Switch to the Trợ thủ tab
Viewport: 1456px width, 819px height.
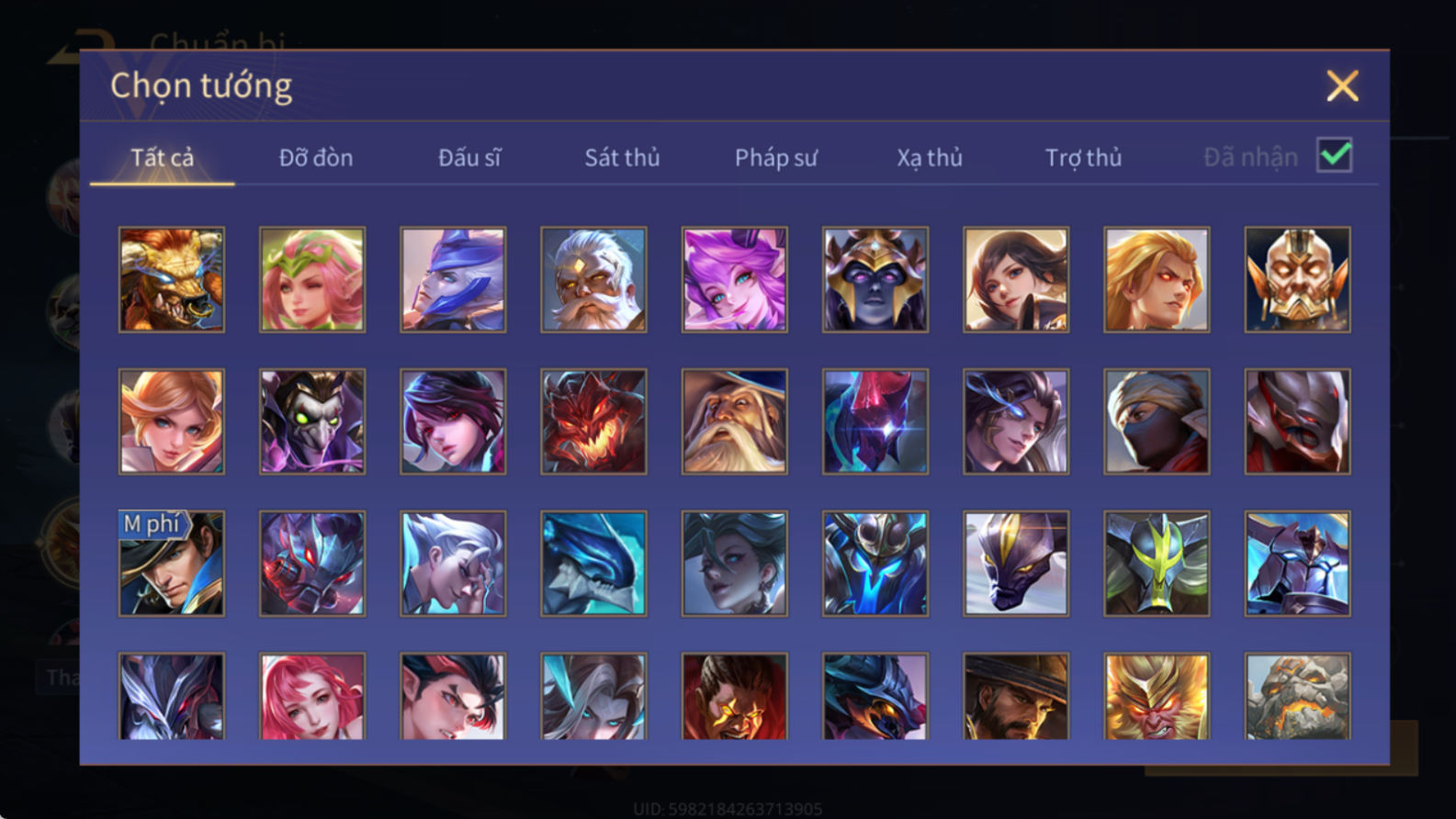coord(1083,158)
